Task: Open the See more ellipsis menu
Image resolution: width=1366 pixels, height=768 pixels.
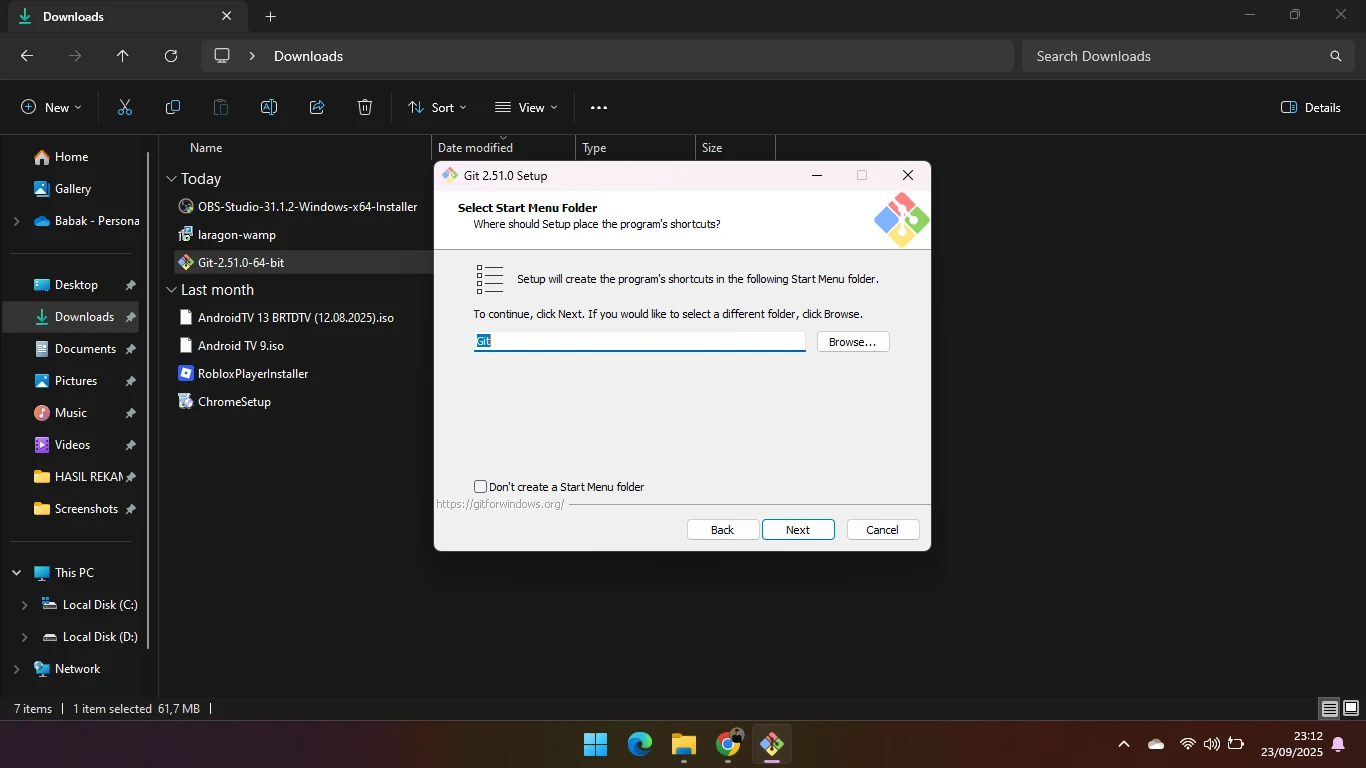Action: pos(599,108)
